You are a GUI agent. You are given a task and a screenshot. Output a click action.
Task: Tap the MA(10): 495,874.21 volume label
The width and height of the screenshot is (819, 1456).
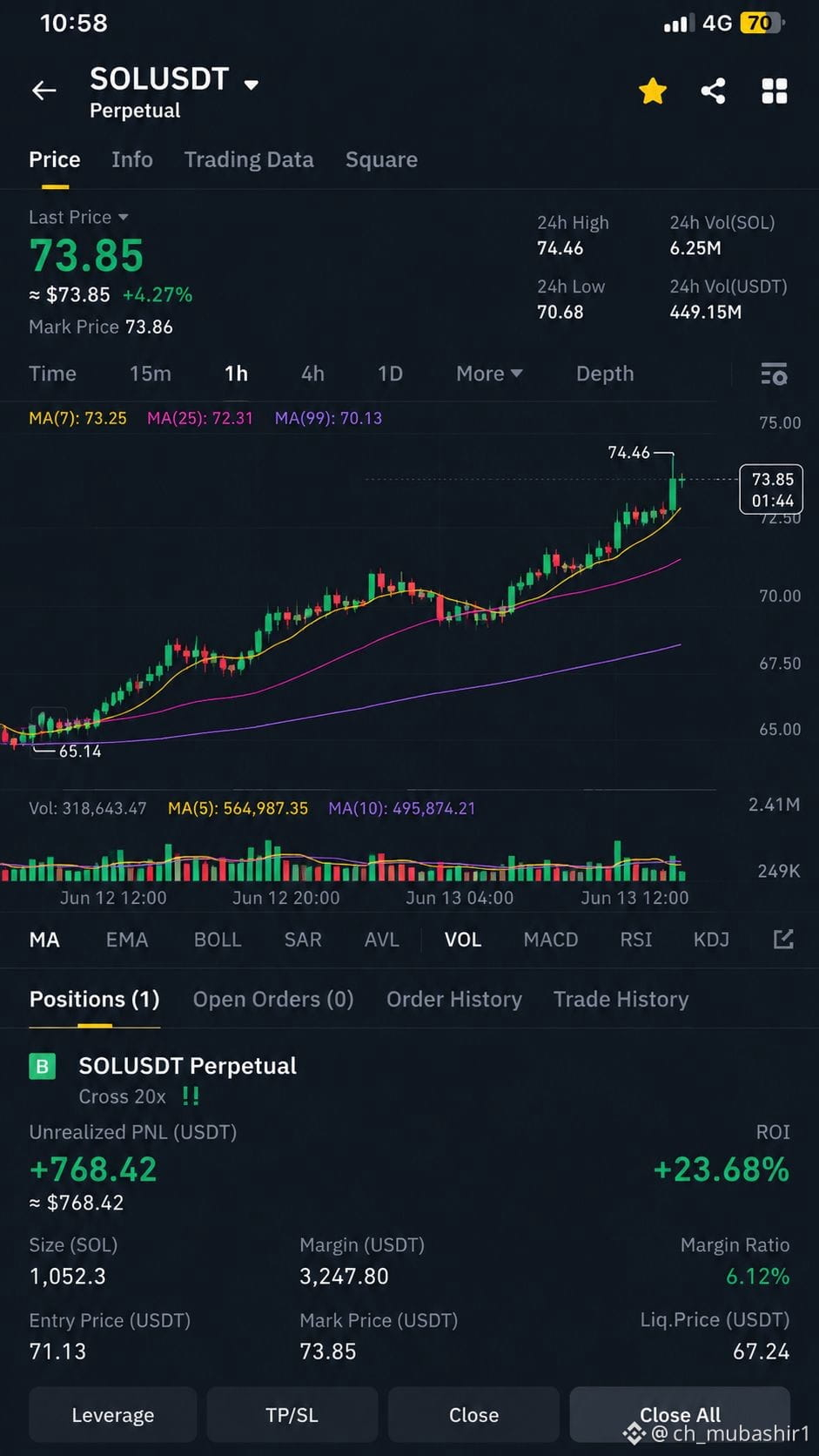402,808
